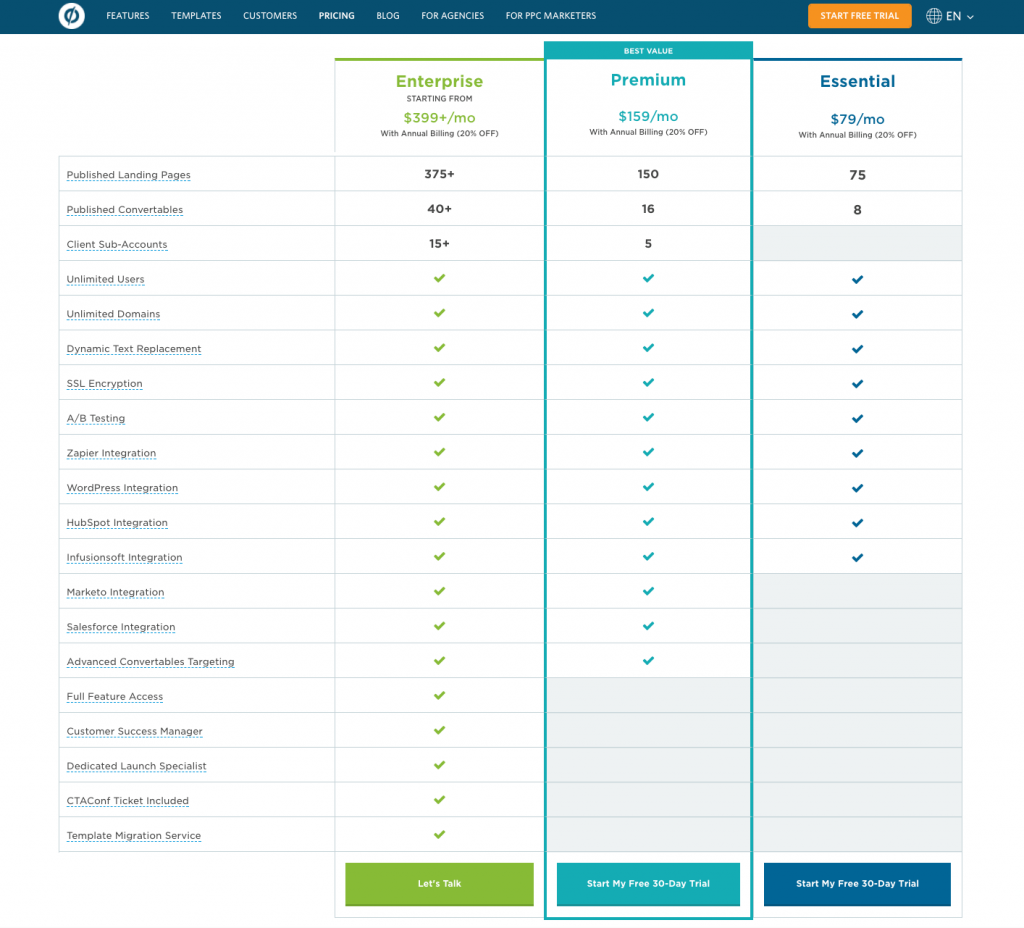Click Essential checkmark for Infusionsoft Integration
This screenshot has height=928, width=1024.
tap(857, 558)
